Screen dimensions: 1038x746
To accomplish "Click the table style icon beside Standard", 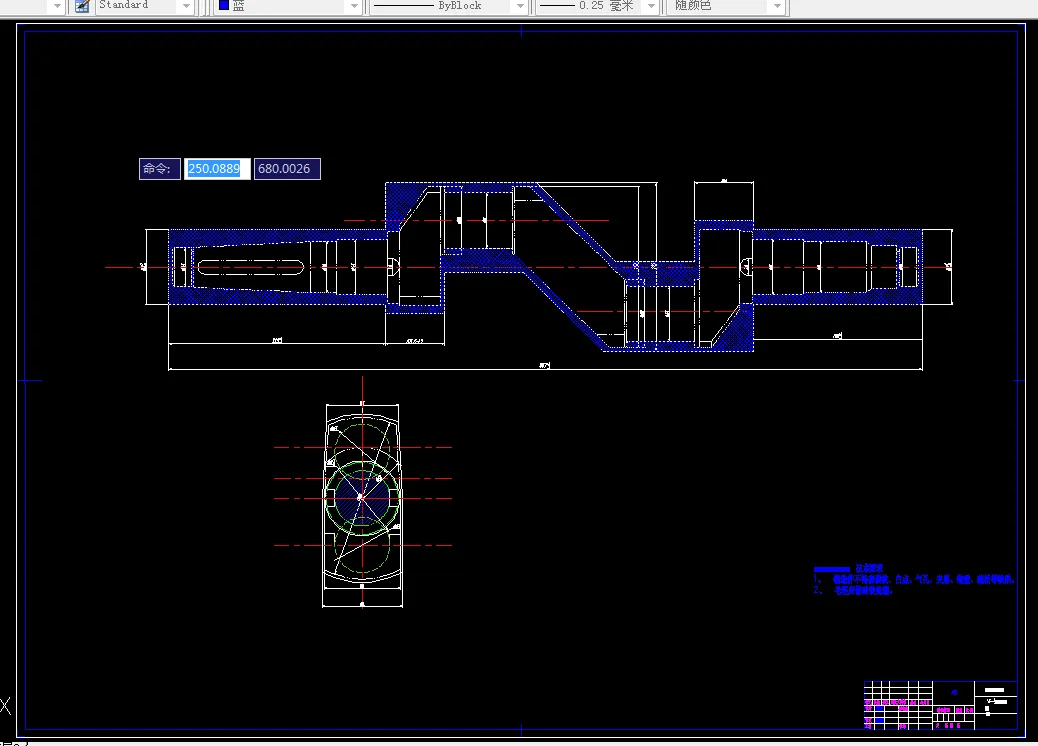I will 82,6.
